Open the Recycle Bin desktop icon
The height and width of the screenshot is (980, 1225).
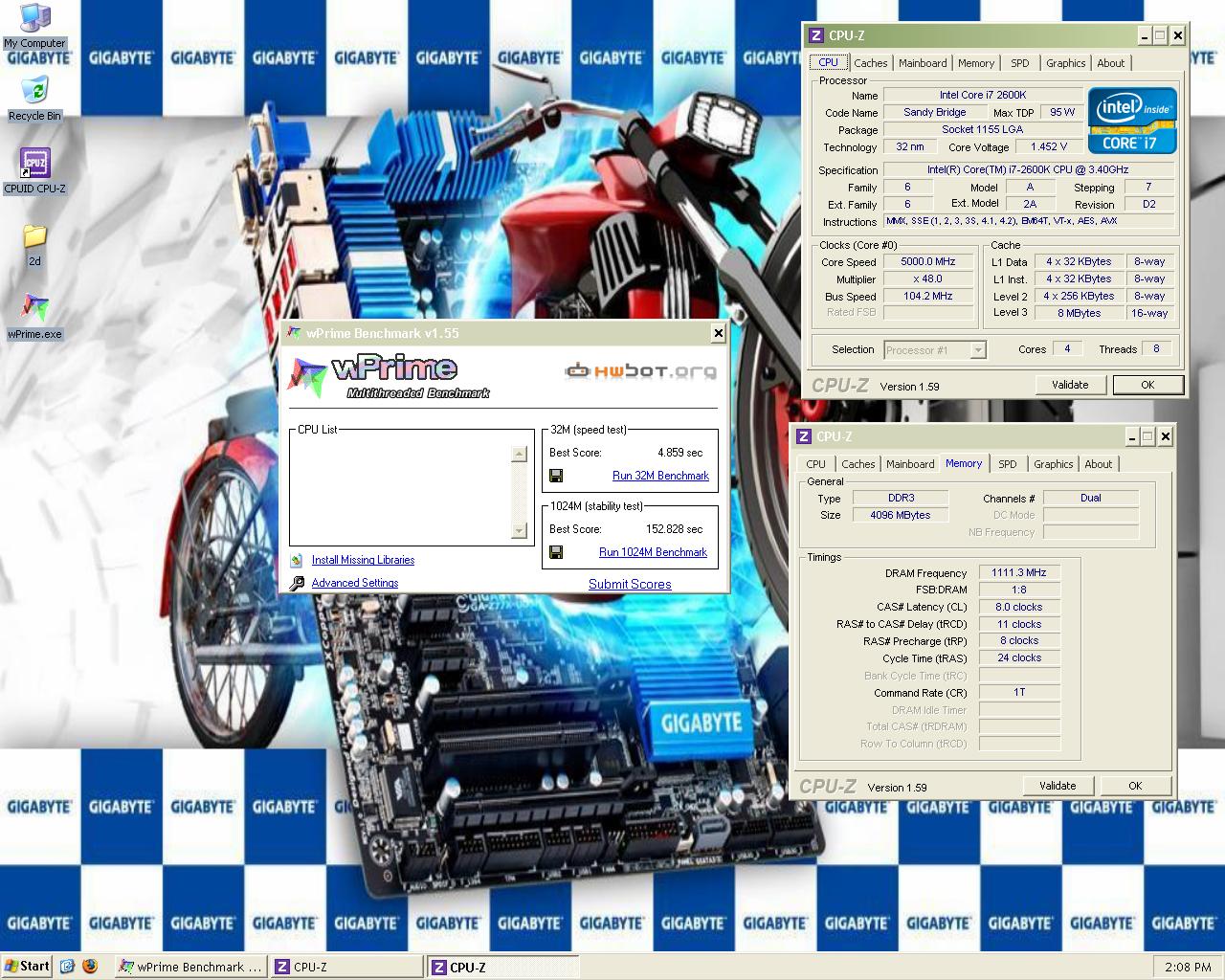[x=34, y=99]
